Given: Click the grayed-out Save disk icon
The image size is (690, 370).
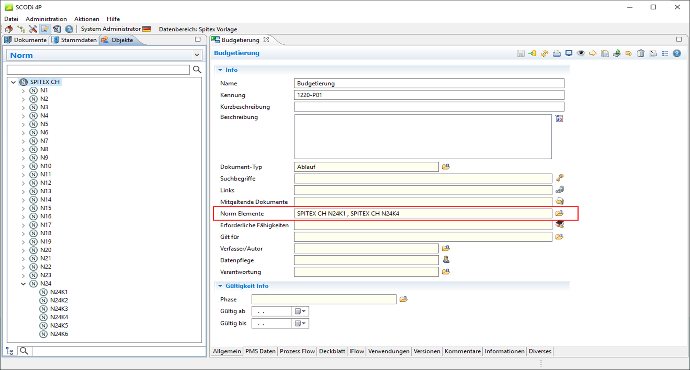Looking at the screenshot, I should point(521,53).
